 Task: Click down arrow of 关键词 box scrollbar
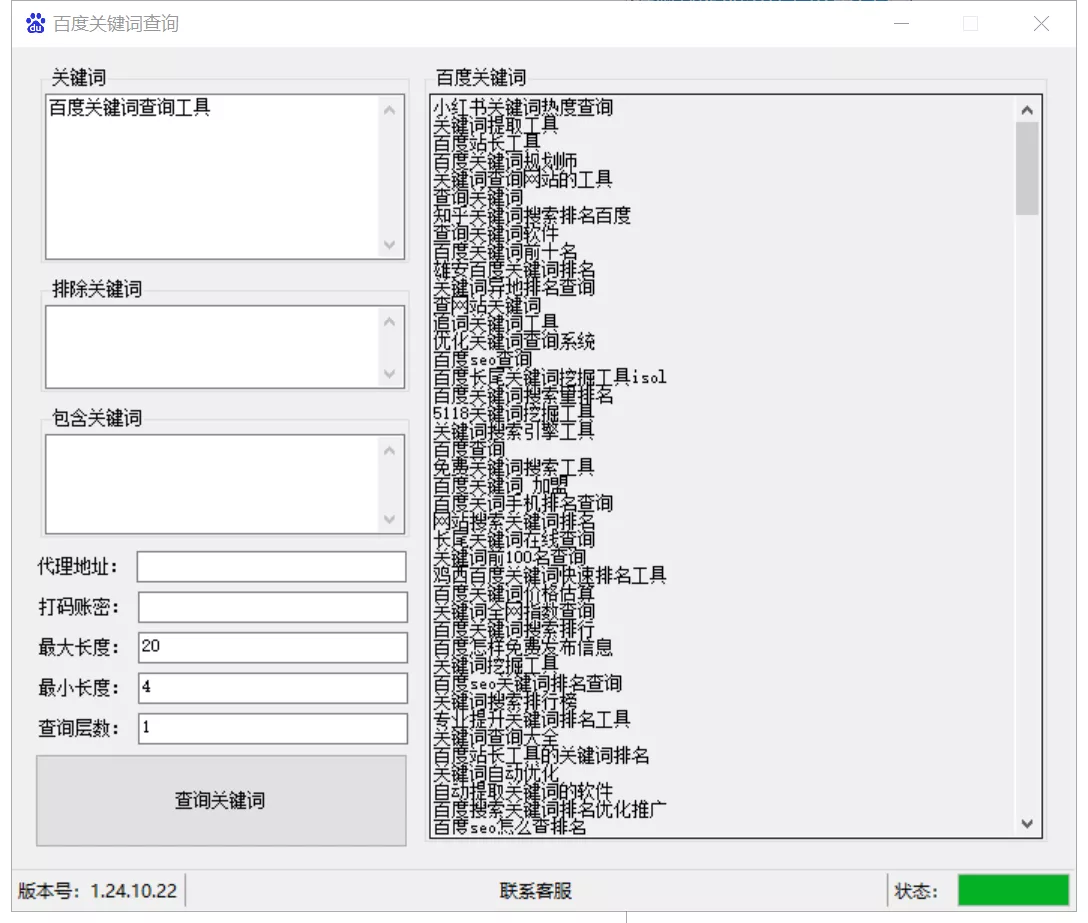pyautogui.click(x=389, y=244)
